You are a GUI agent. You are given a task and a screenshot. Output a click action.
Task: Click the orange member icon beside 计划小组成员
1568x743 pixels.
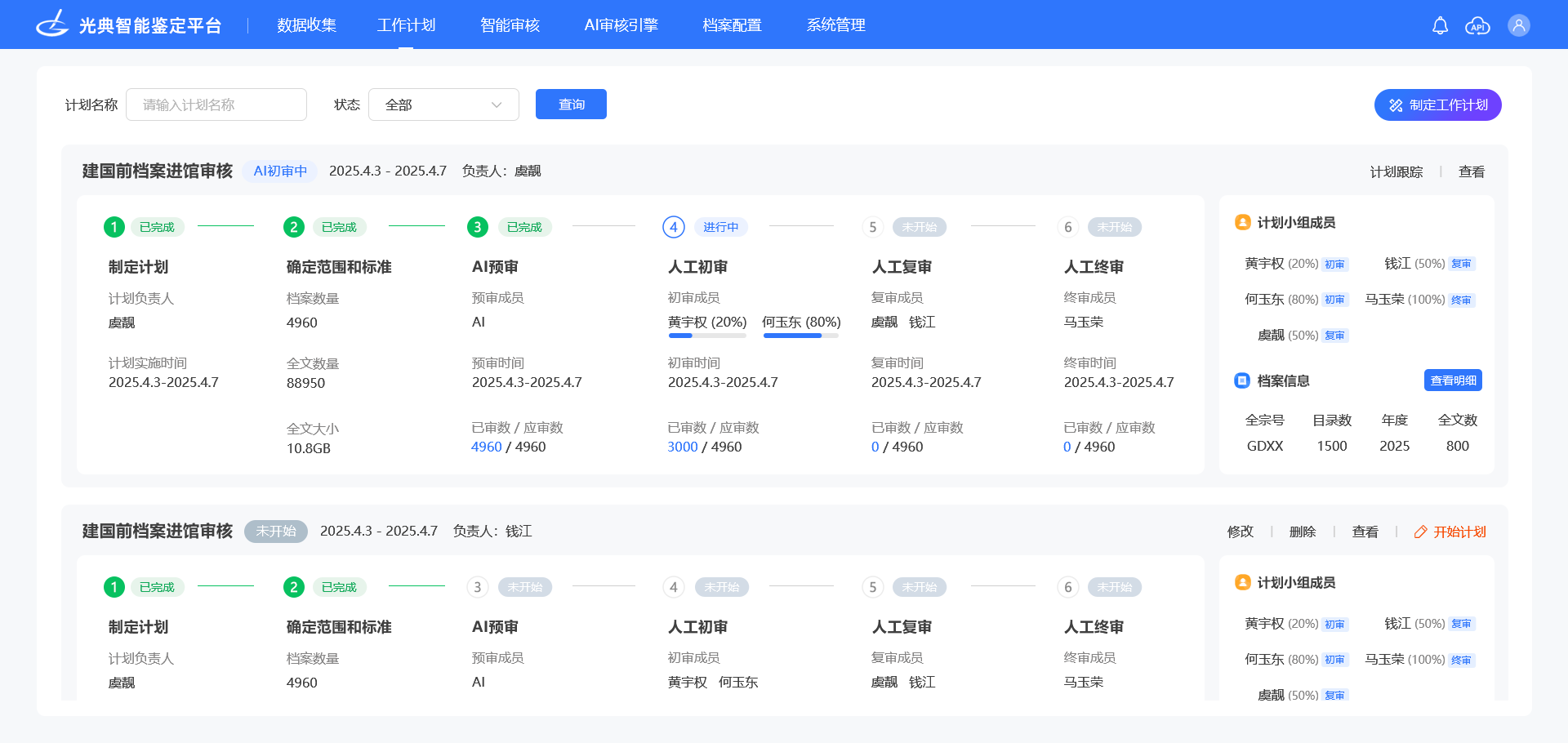1242,221
